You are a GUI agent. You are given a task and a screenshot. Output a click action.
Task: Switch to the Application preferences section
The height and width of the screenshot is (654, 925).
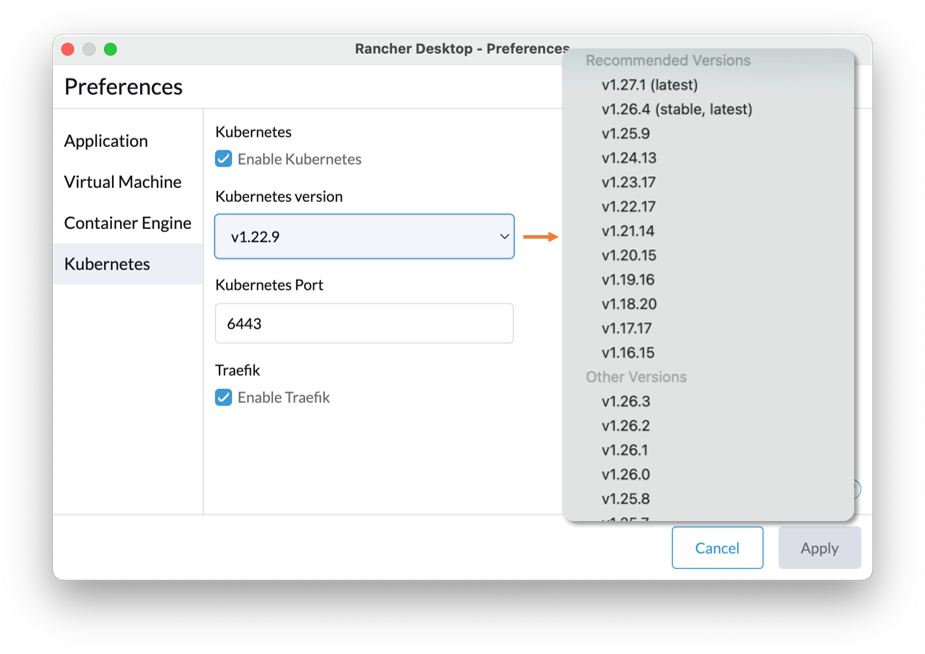coord(105,141)
